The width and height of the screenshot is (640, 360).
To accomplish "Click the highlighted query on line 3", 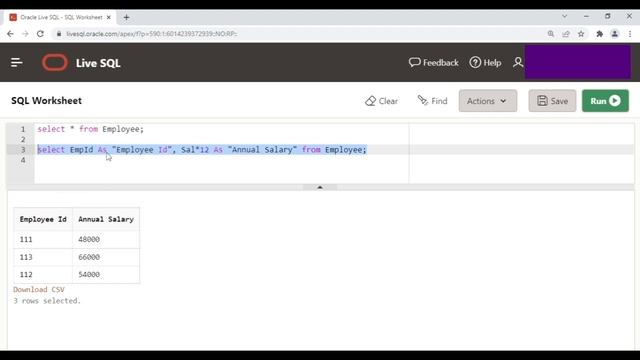I will tap(202, 150).
